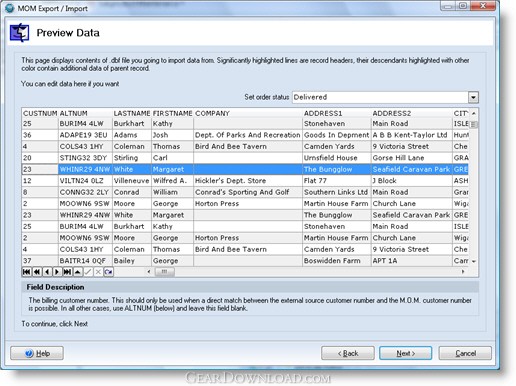
Task: Select the 'APT 1A' cell
Action: (x=412, y=261)
